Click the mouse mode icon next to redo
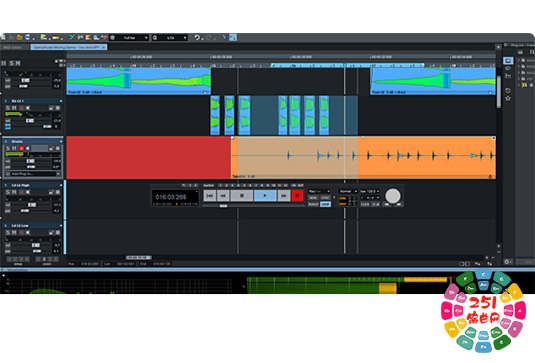Viewport: 535px width, 363px height. pyautogui.click(x=224, y=37)
